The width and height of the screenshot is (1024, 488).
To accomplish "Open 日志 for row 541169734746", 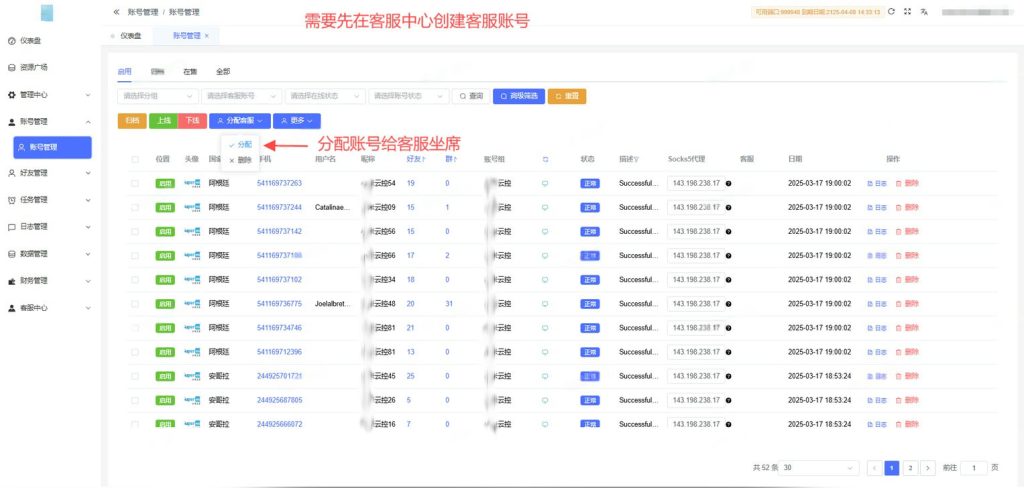I will click(x=877, y=328).
